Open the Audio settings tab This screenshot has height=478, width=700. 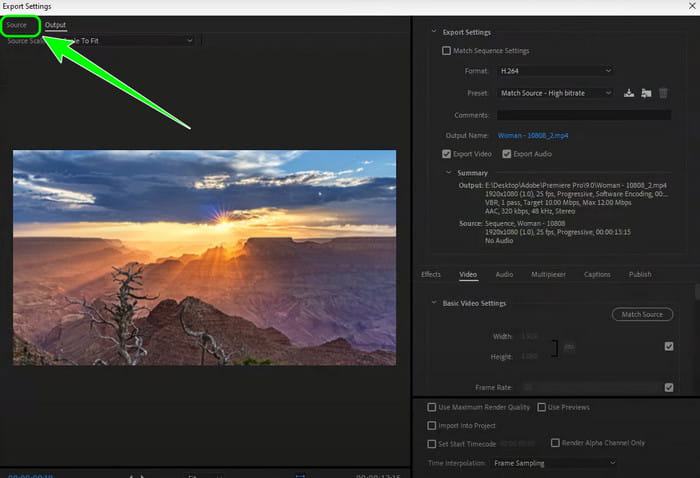tap(504, 274)
